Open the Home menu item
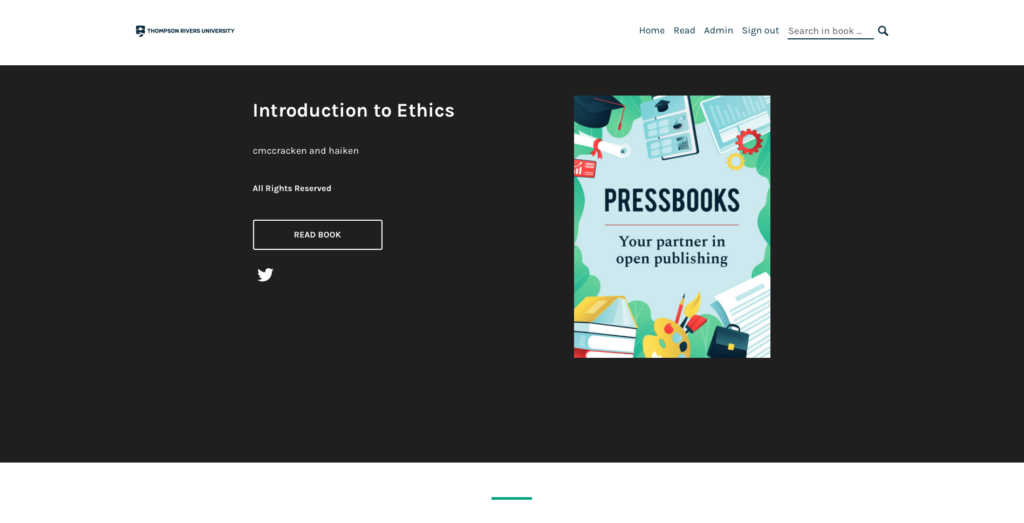This screenshot has height=523, width=1024. point(652,31)
